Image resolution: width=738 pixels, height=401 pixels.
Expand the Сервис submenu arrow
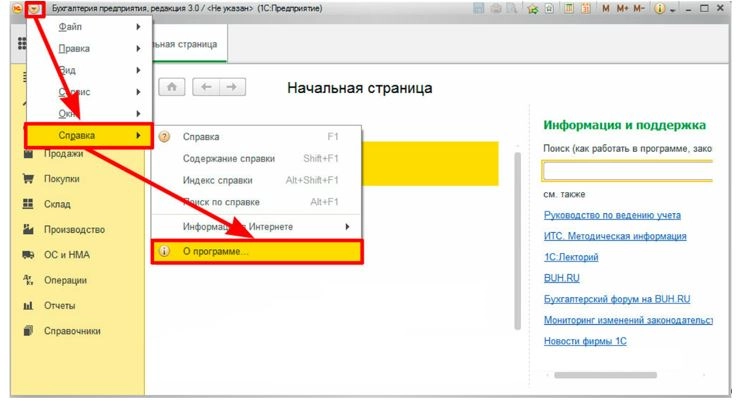pyautogui.click(x=138, y=92)
